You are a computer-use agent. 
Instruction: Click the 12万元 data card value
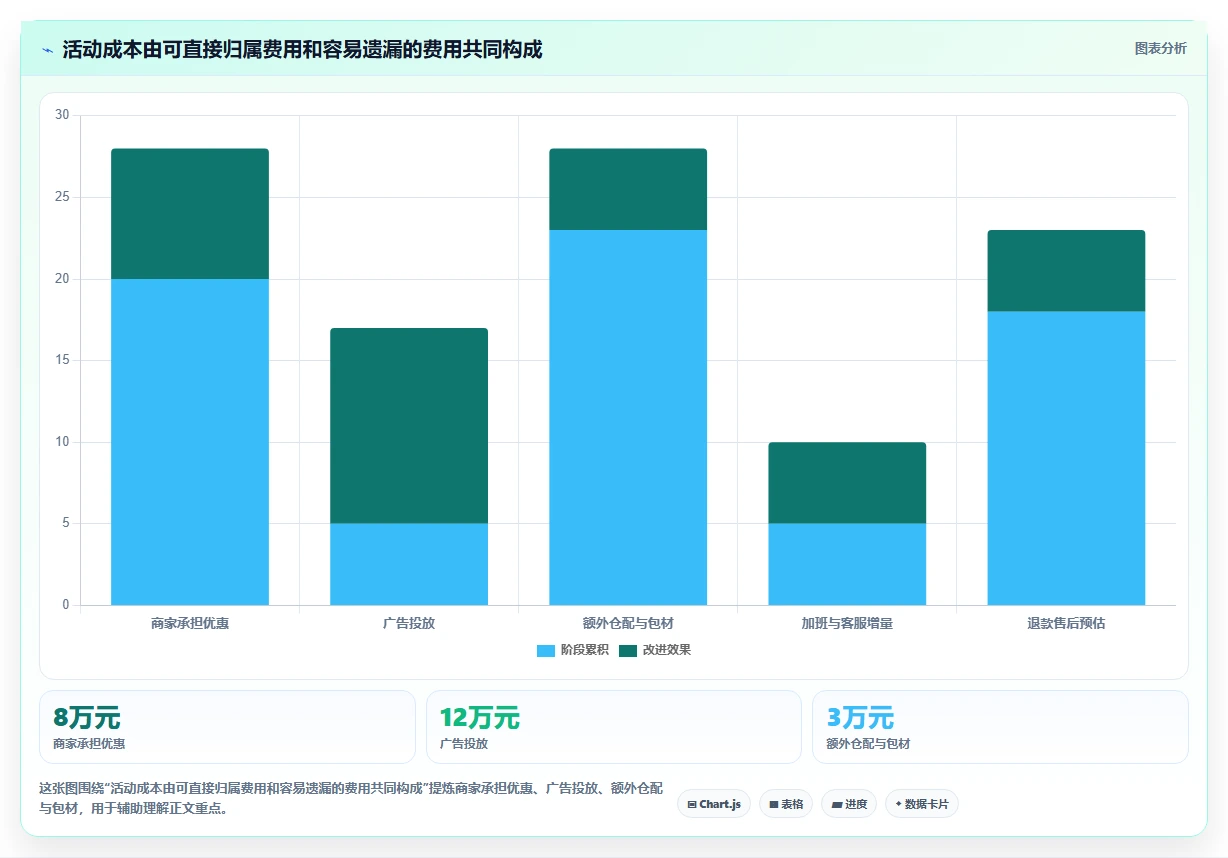tap(480, 718)
